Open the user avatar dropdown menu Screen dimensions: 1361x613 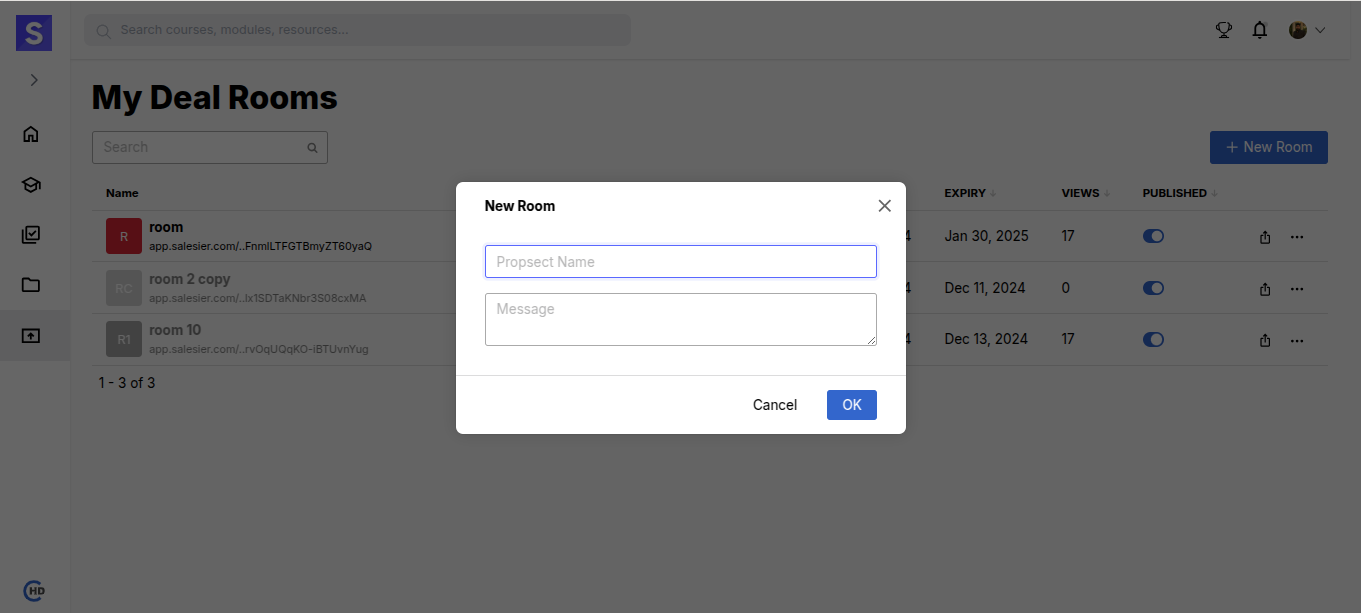(1306, 30)
